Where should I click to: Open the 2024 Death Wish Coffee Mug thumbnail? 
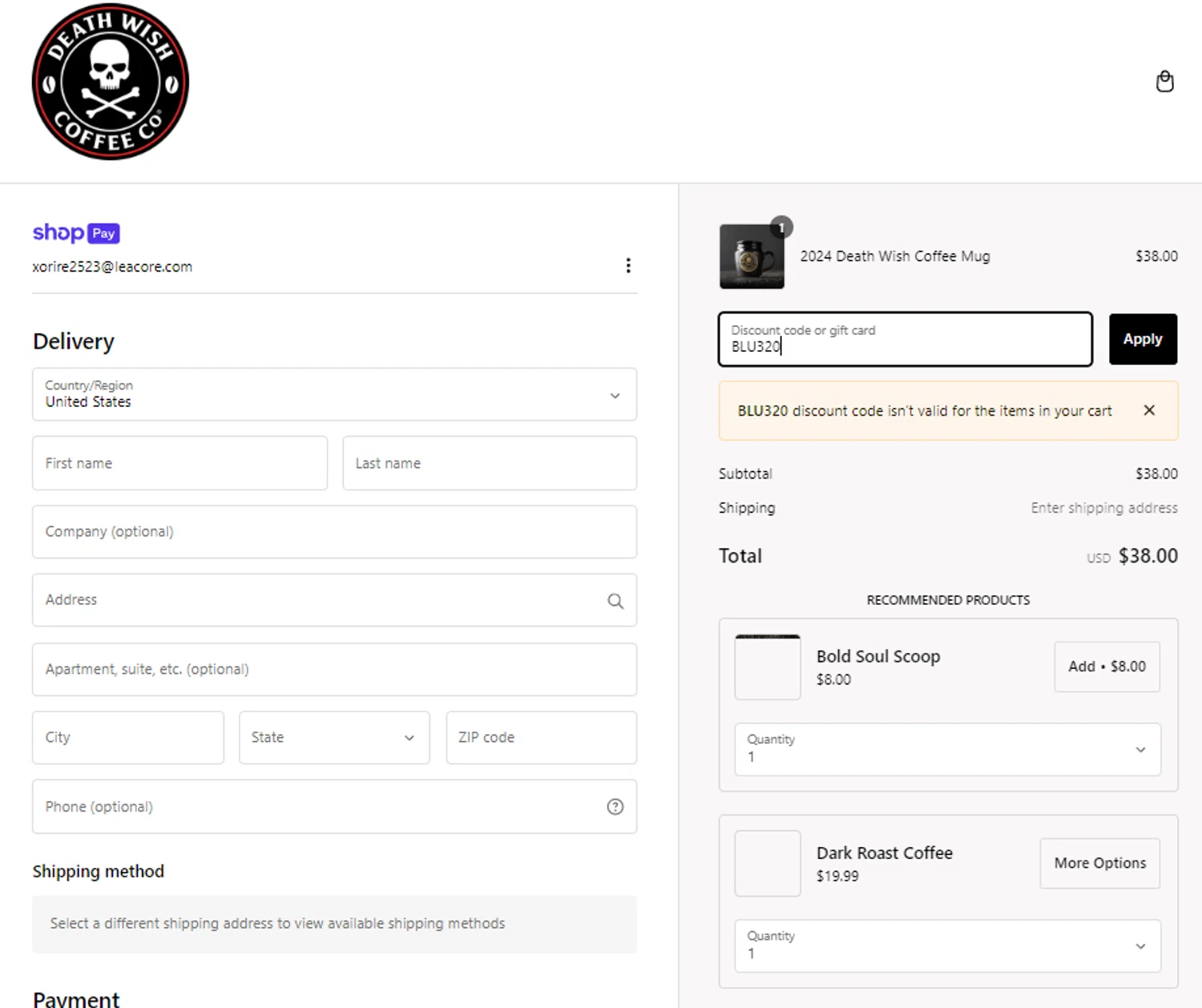click(752, 256)
